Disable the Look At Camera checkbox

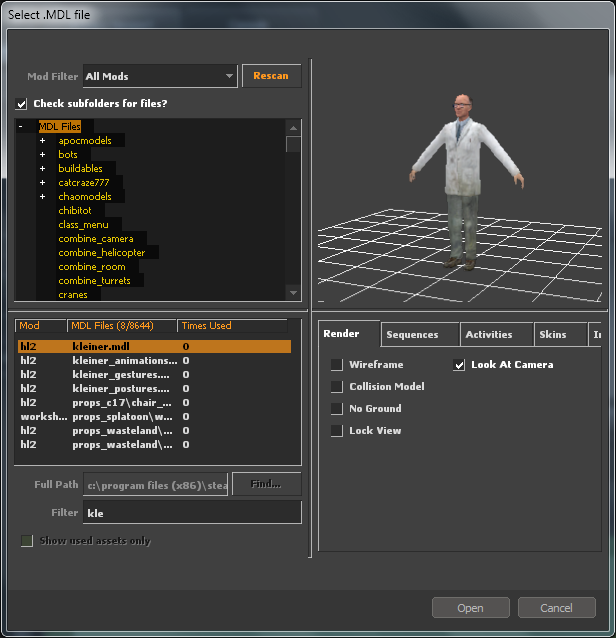(x=459, y=365)
